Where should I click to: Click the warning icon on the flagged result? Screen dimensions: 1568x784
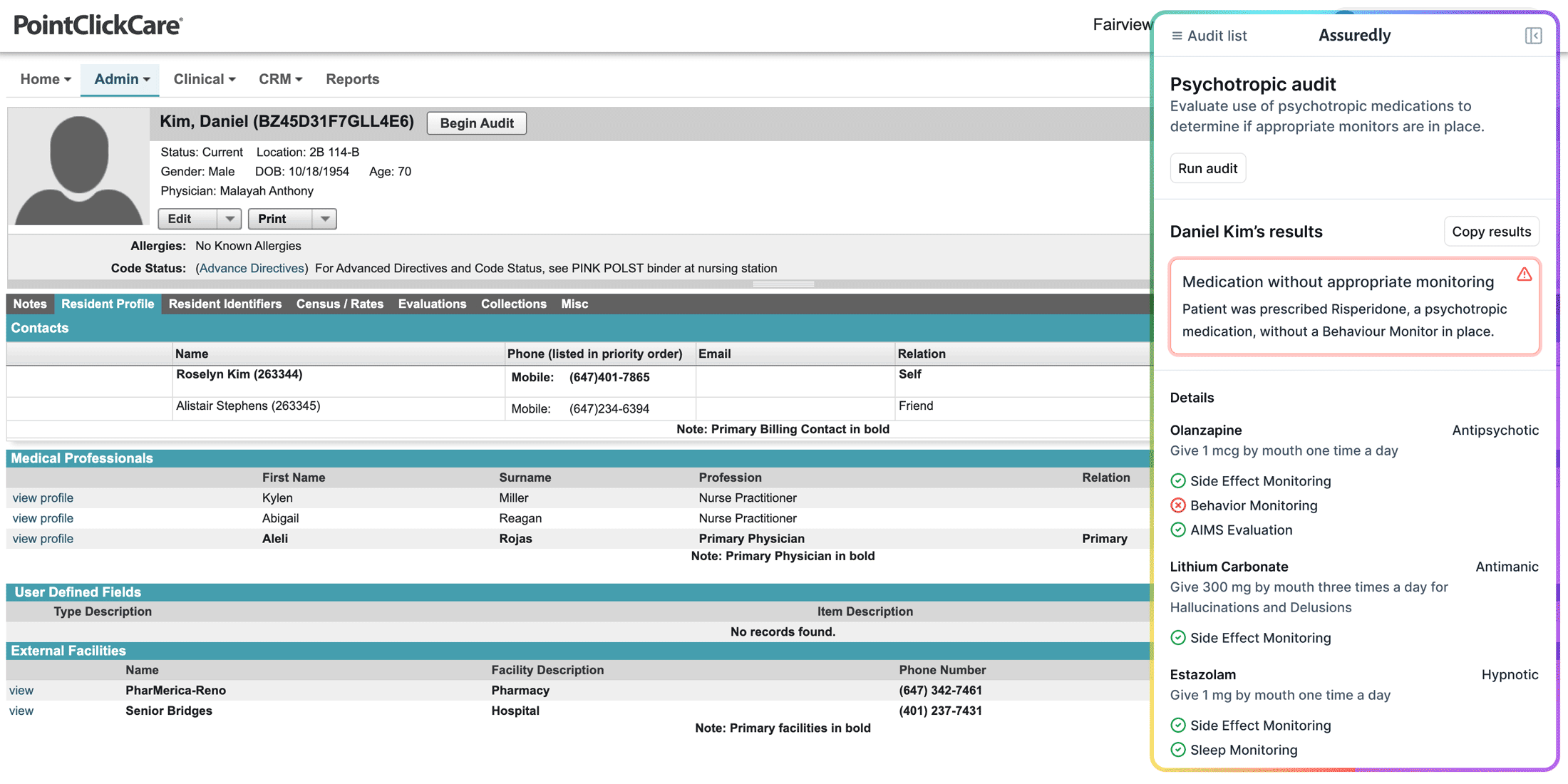1524,274
